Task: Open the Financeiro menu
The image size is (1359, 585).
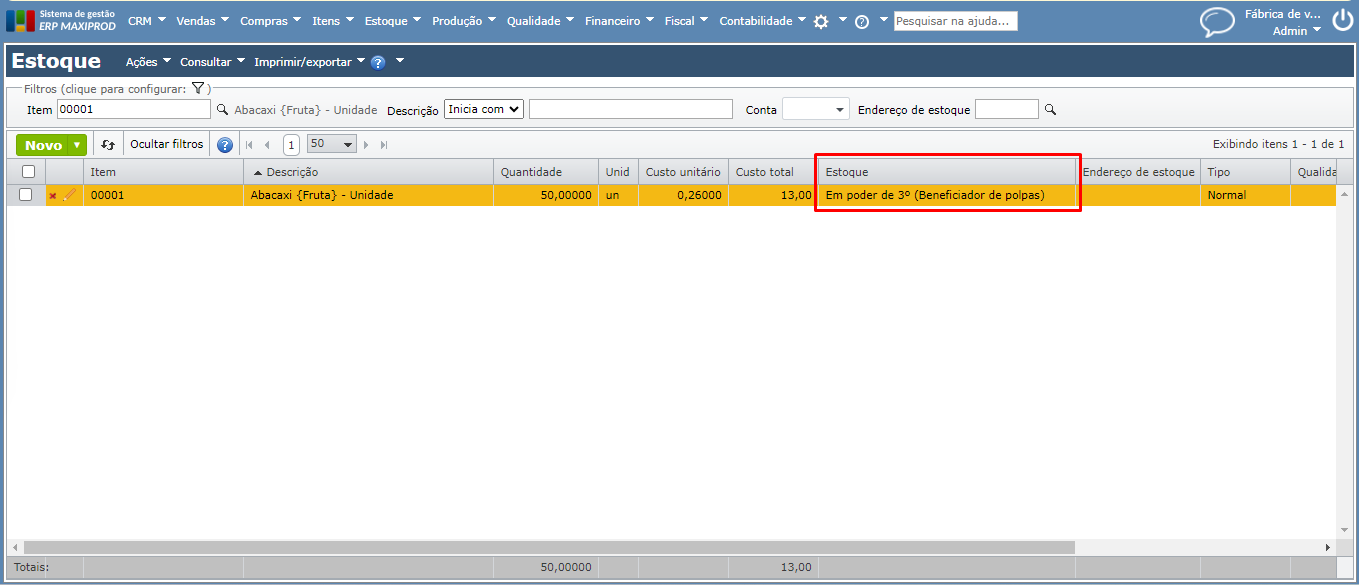Action: click(620, 21)
